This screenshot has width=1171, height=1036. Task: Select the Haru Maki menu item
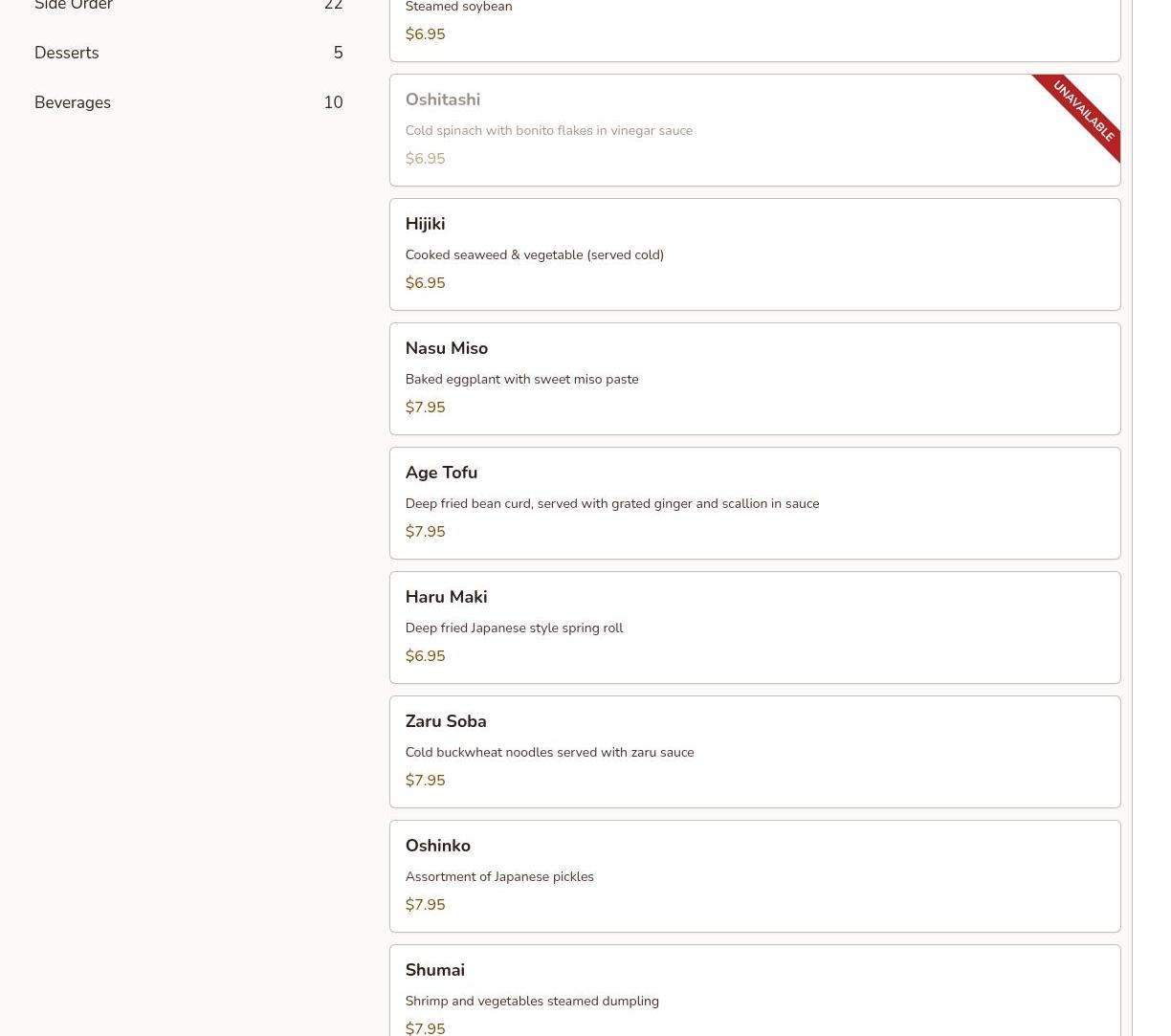(755, 628)
